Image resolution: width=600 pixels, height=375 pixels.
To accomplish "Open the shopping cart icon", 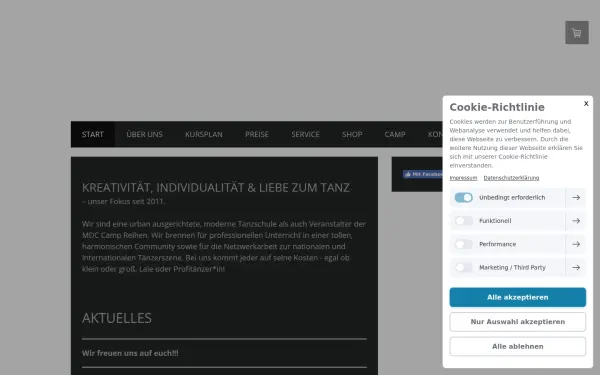I will click(577, 33).
